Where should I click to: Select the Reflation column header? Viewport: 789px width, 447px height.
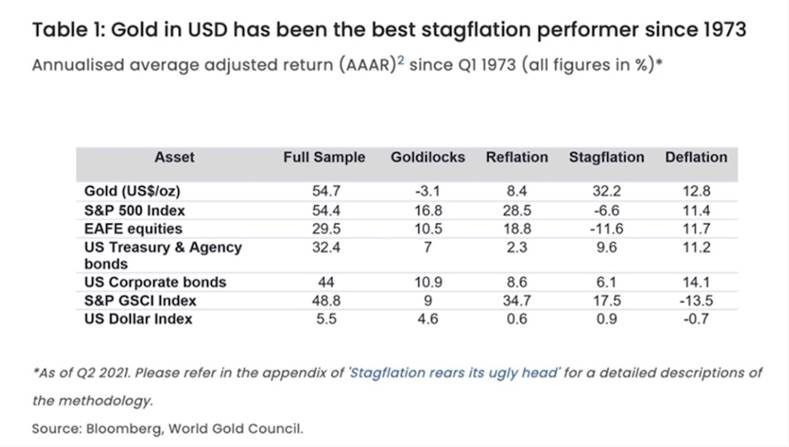coord(516,157)
